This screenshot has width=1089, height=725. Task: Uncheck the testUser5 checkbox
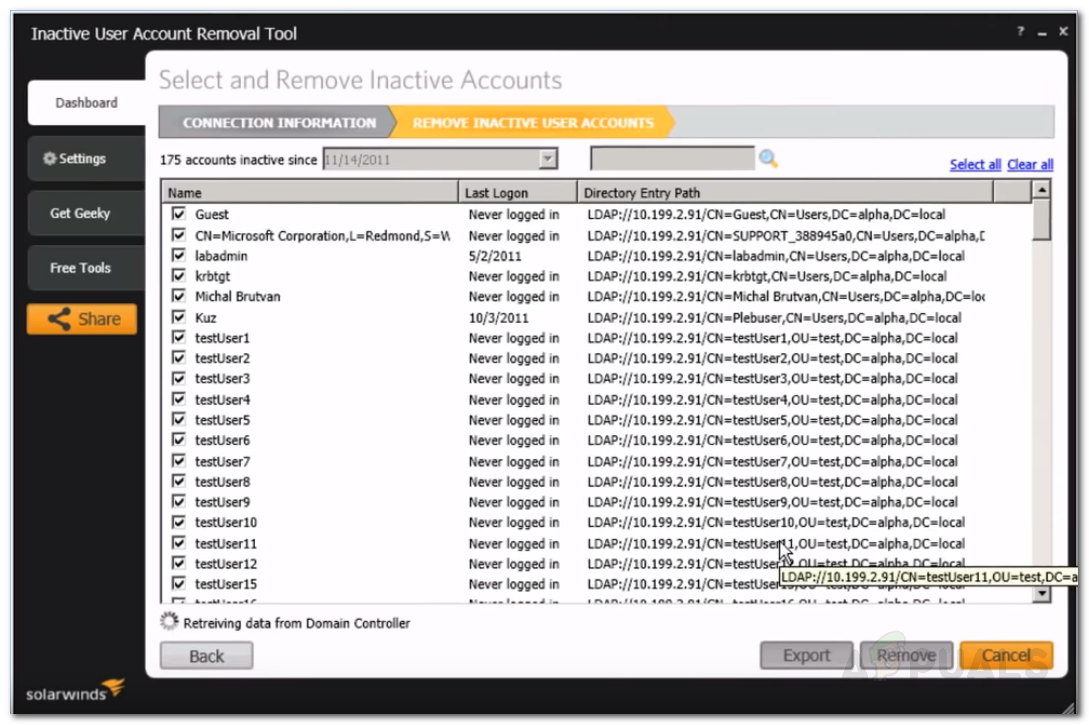(179, 420)
